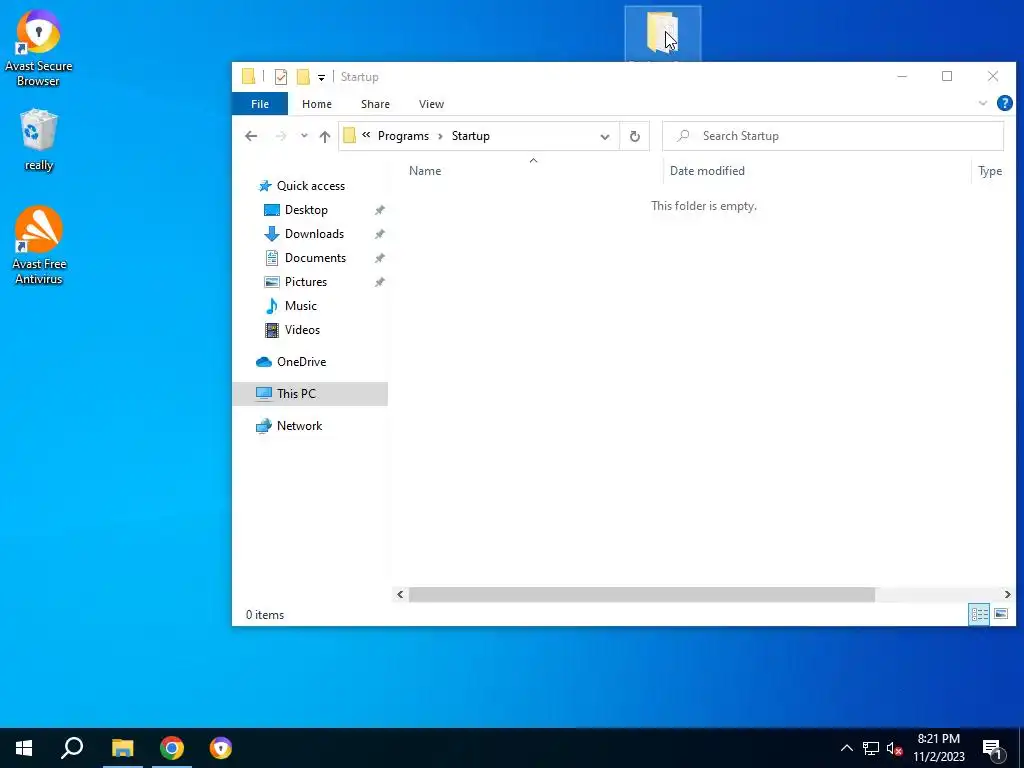Open the Windows Start menu

24,748
